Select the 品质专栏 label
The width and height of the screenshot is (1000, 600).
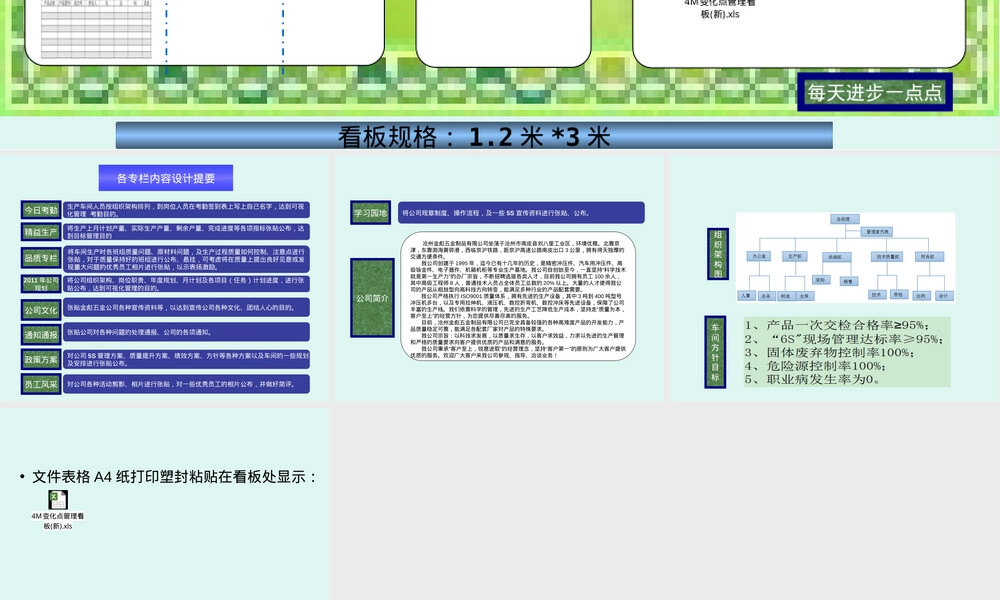point(41,258)
